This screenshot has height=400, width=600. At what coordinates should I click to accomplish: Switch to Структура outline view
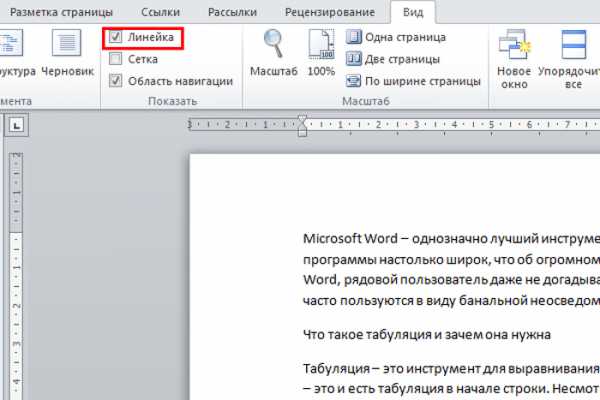click(x=18, y=54)
